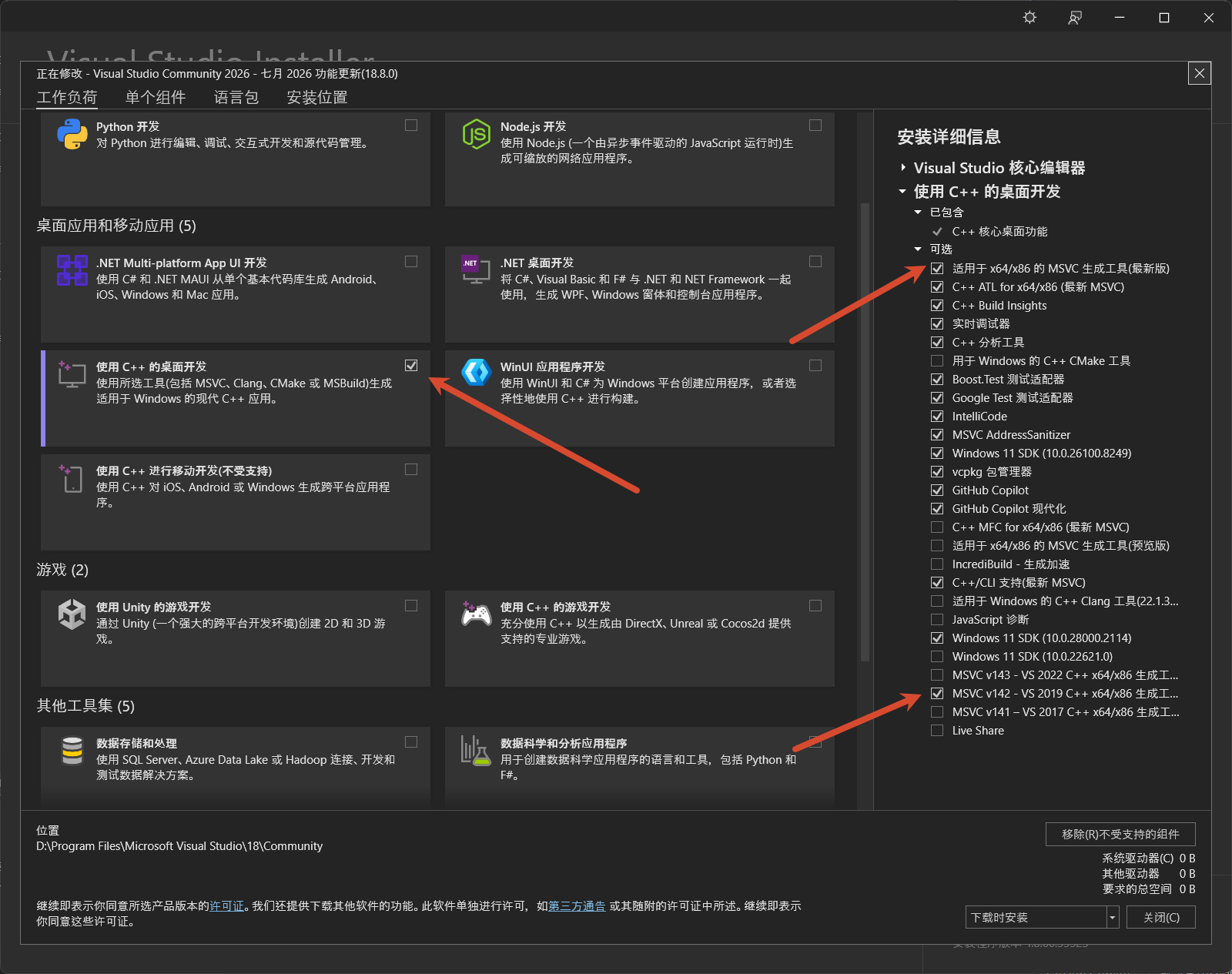Screen dimensions: 1232x974
Task: Uncheck the vcpkg package manager option
Action: pyautogui.click(x=937, y=471)
